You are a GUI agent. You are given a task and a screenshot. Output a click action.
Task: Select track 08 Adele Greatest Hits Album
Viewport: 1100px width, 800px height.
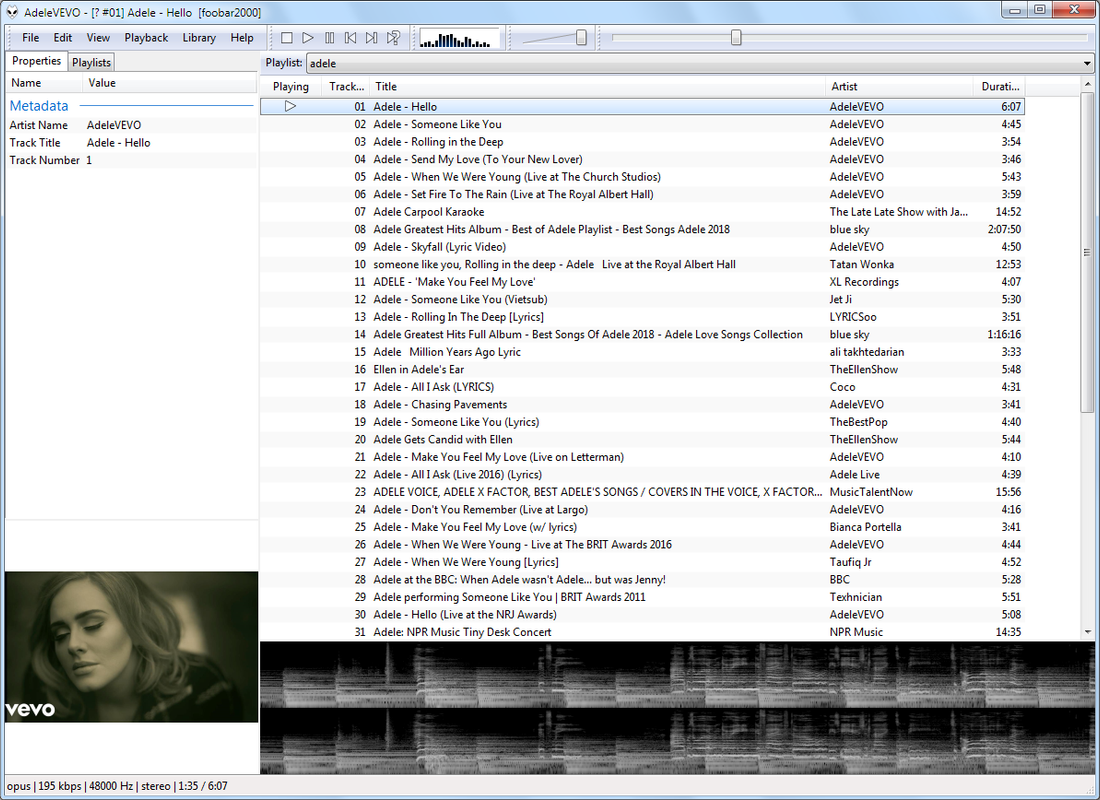(x=642, y=229)
